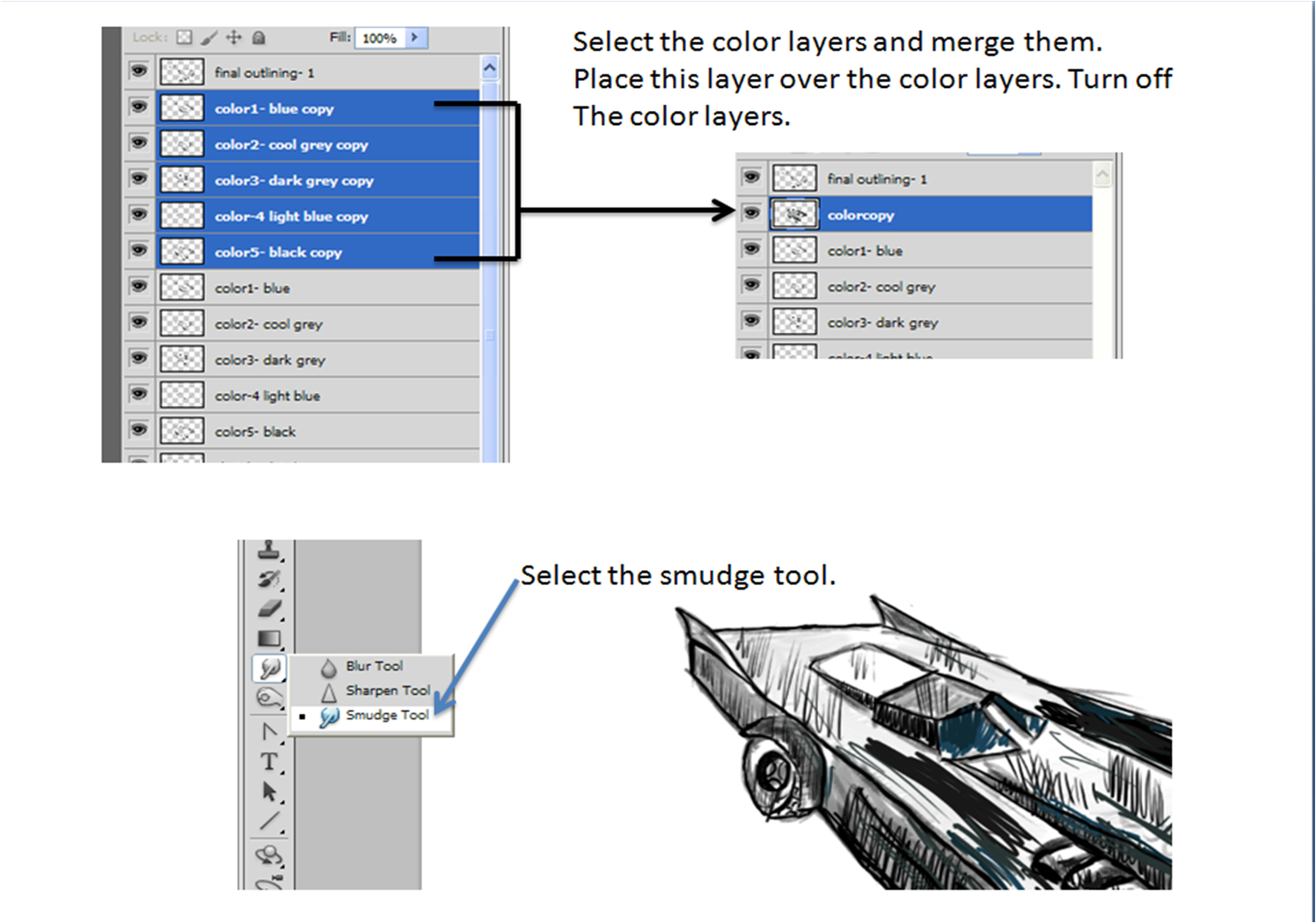The height and width of the screenshot is (923, 1316).
Task: Select the Gradient tool
Action: click(x=269, y=639)
